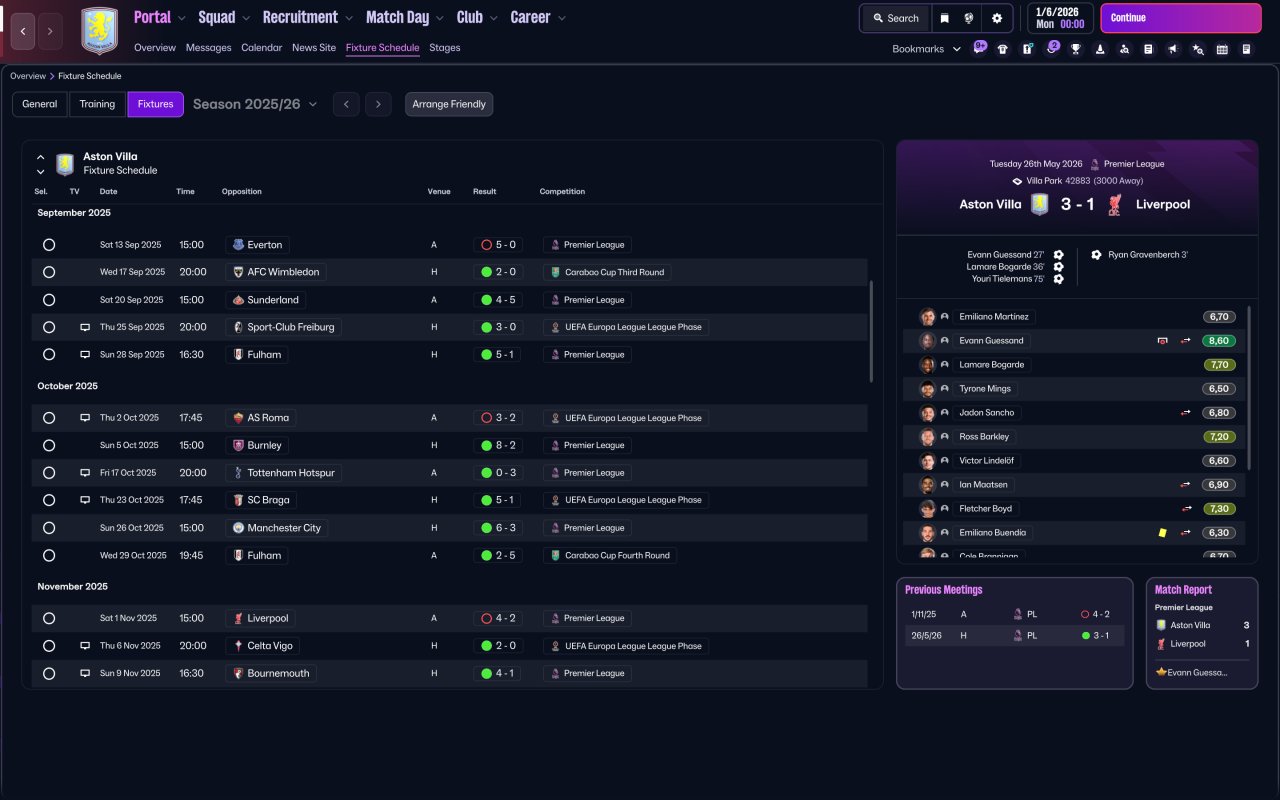Click player of match icon on Evann Guessand row
The width and height of the screenshot is (1280, 800).
1163,341
